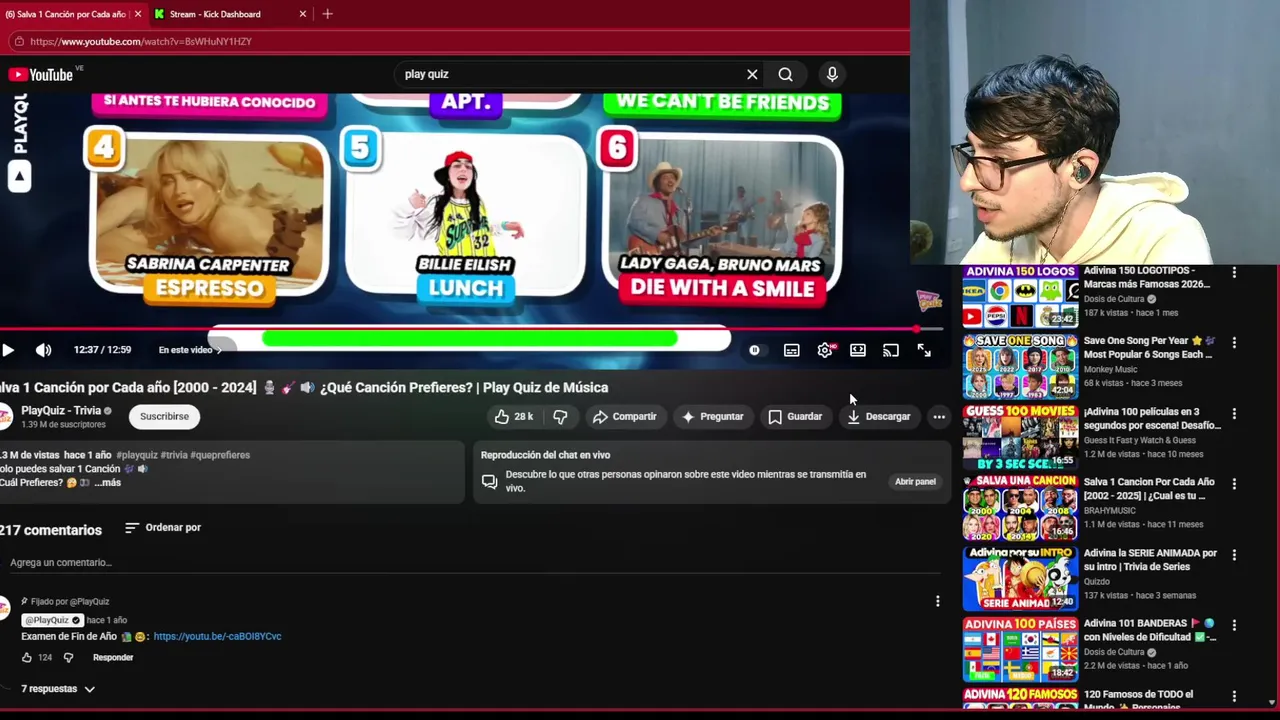Viewport: 1280px width, 720px height.
Task: Open options for 'Adivina 100 películas' video
Action: [1234, 413]
